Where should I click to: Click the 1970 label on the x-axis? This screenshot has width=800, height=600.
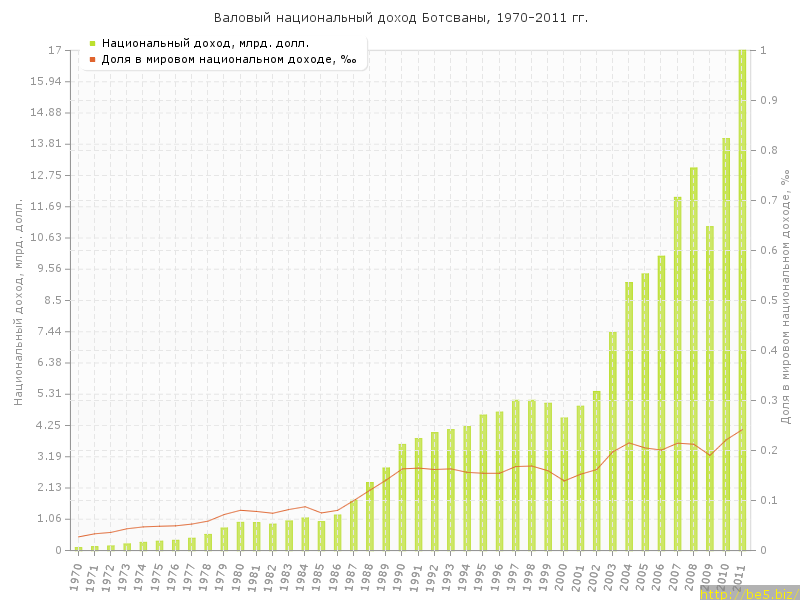77,574
